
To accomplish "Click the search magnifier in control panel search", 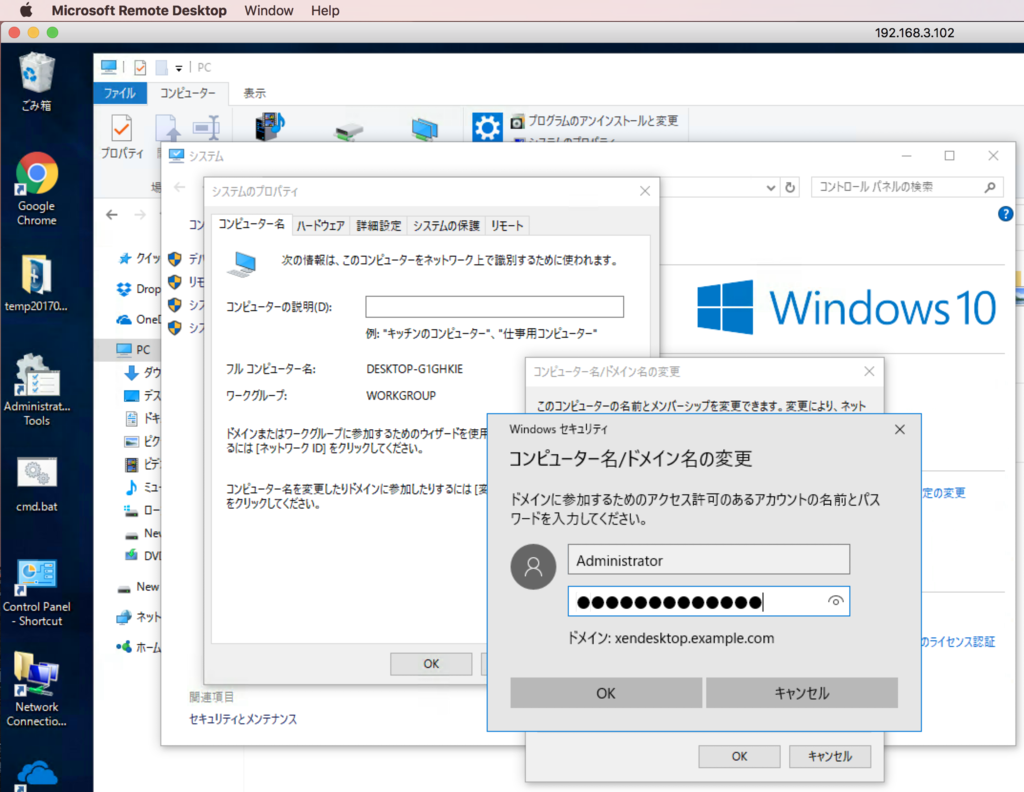I will (x=990, y=187).
